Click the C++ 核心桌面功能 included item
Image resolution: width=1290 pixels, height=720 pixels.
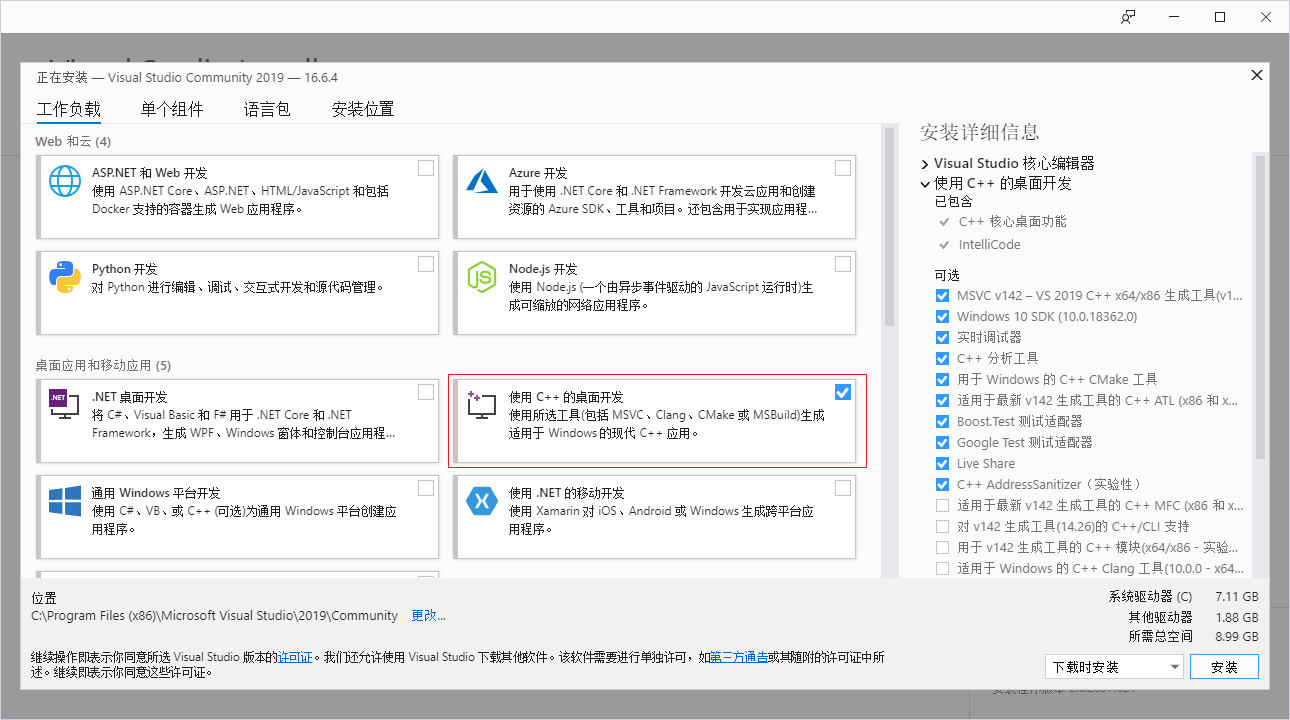[x=1012, y=222]
